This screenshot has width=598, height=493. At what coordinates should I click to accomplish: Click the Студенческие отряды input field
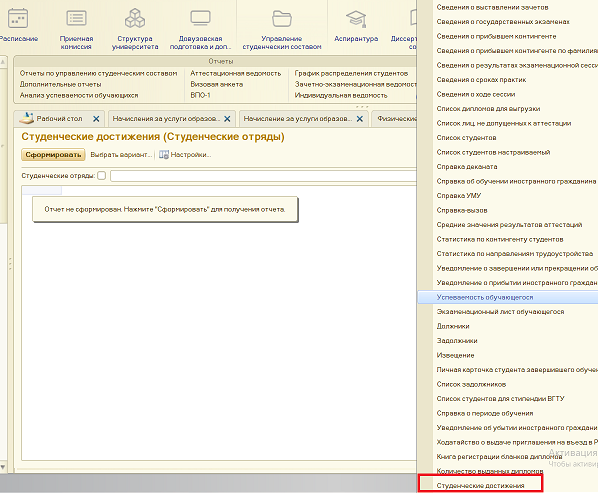pos(263,176)
